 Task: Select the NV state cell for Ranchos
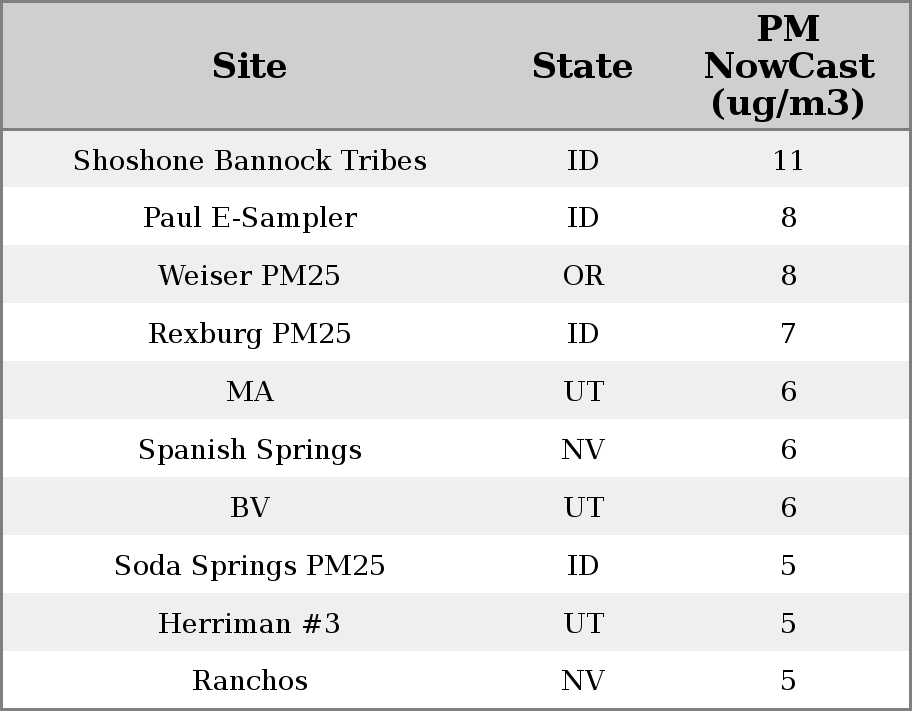click(x=583, y=681)
